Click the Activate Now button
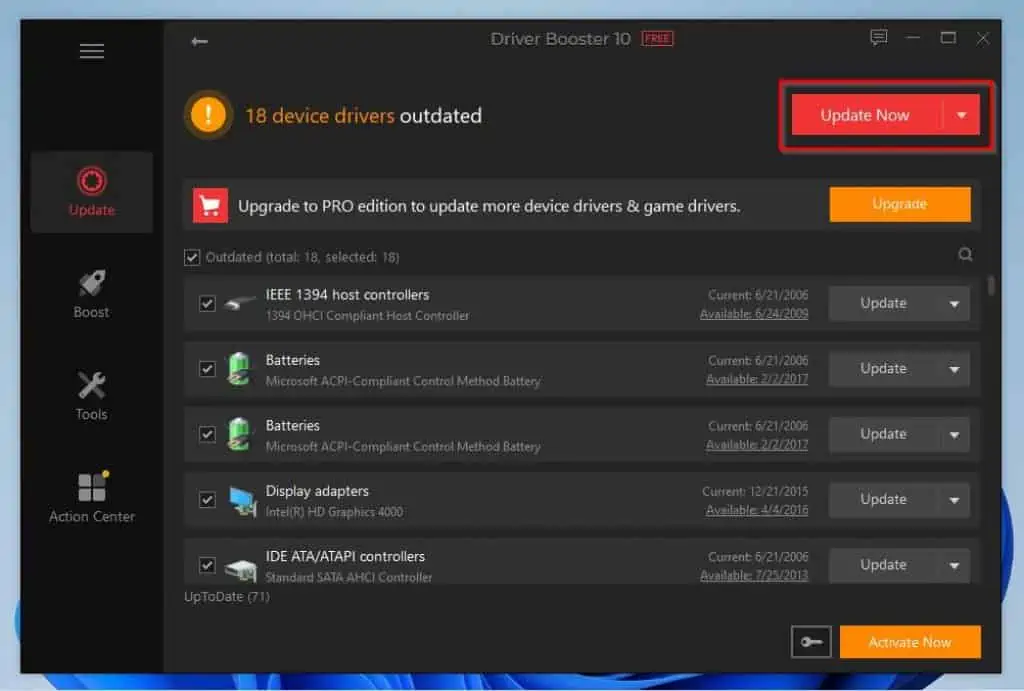 tap(910, 641)
